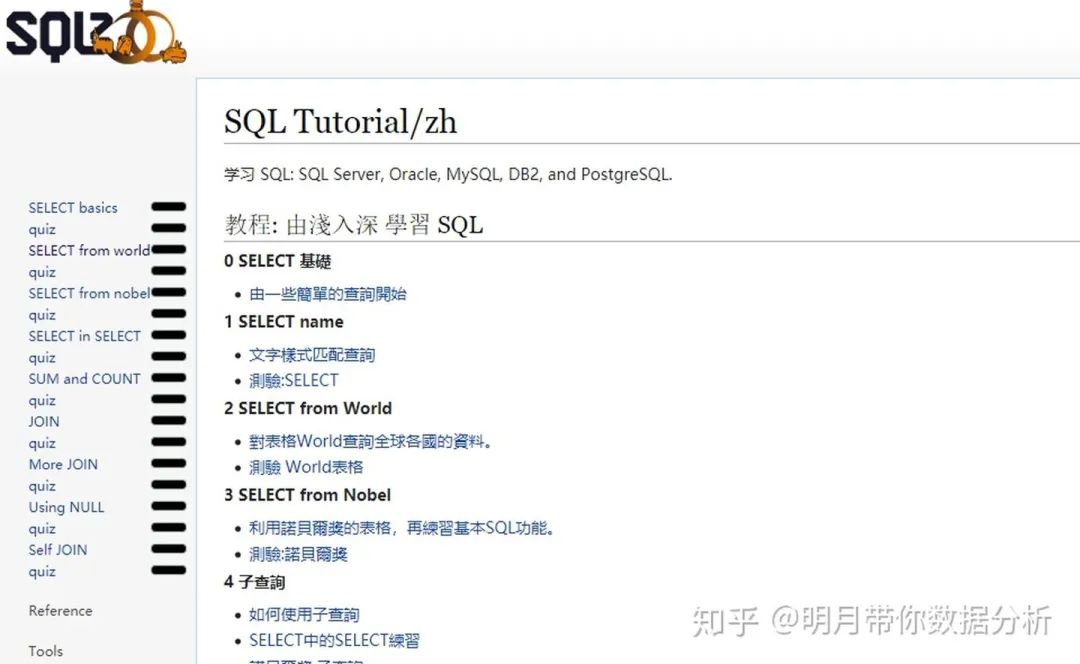The image size is (1080, 664).
Task: Open the quiz link directly under JOIN
Action: pos(42,443)
